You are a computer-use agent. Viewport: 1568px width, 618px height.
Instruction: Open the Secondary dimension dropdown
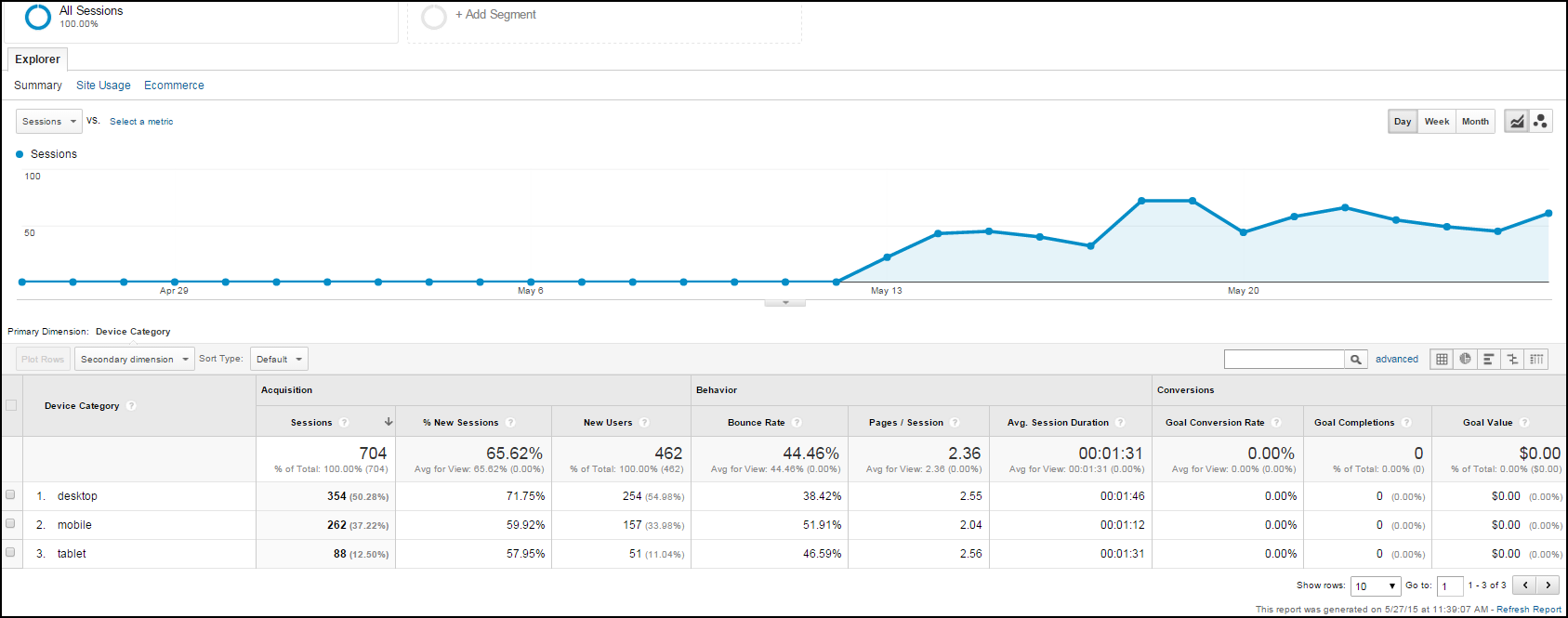pos(135,360)
